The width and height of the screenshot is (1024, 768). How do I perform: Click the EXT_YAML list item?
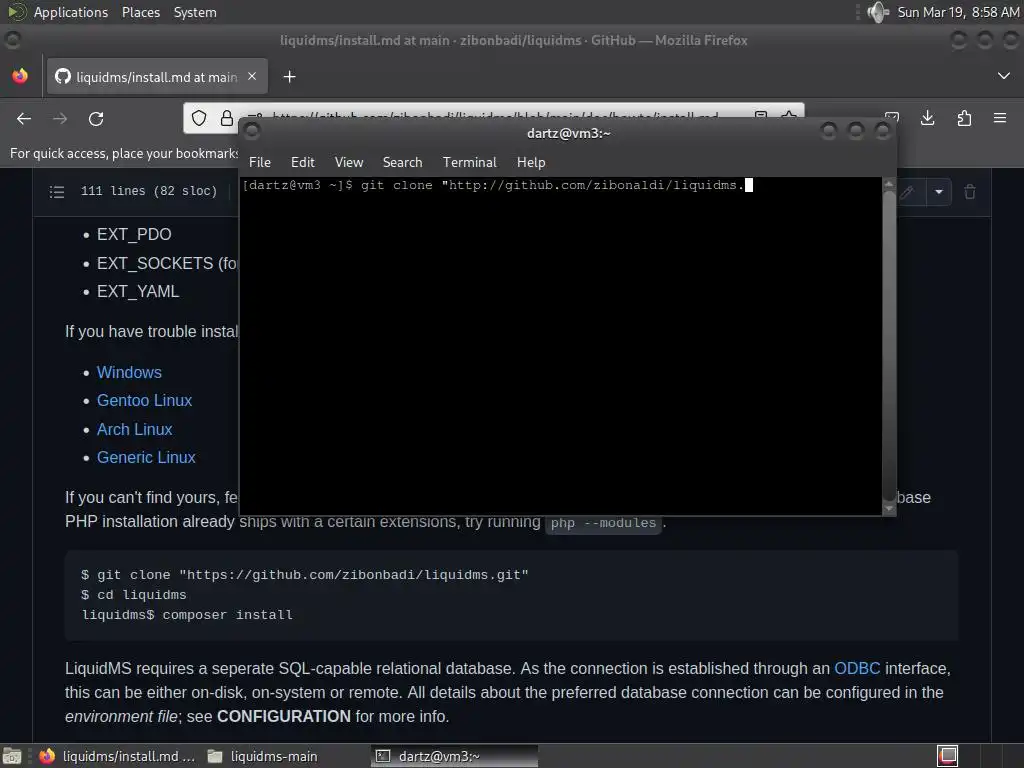[x=138, y=291]
